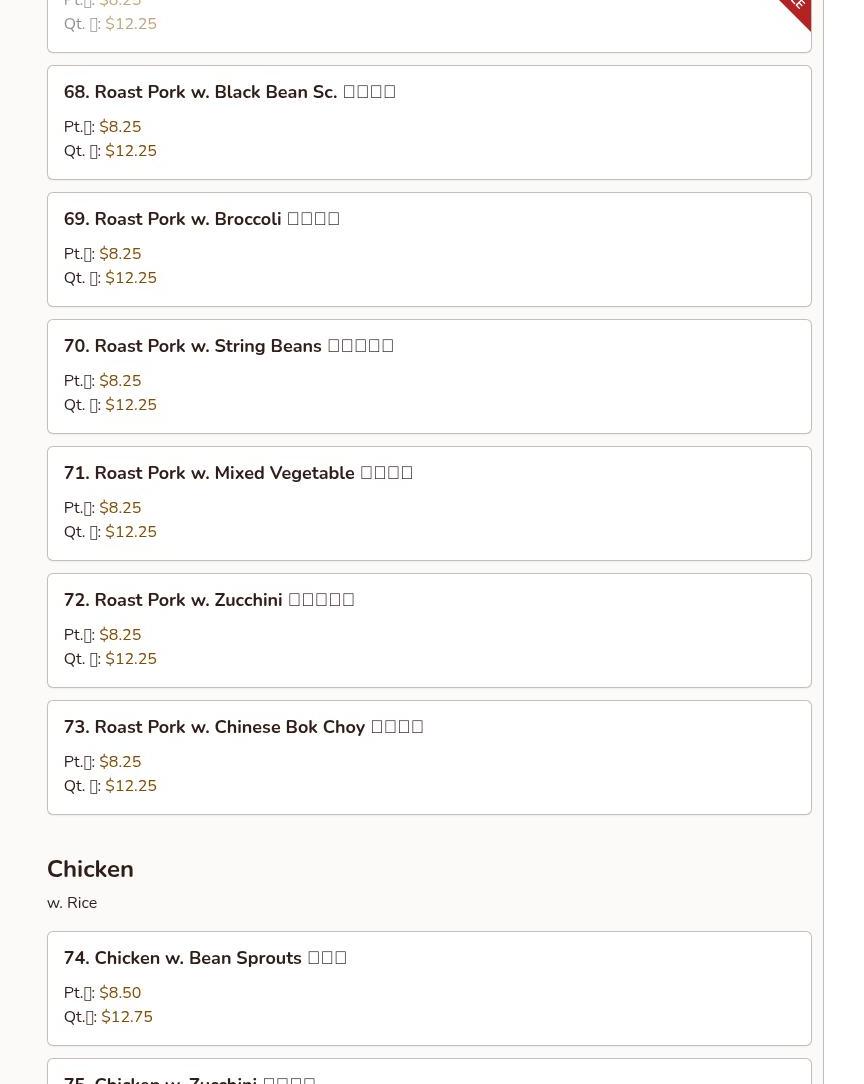Viewport: 864px width, 1084px height.
Task: Click the red corner ribbon badge
Action: click(798, 9)
